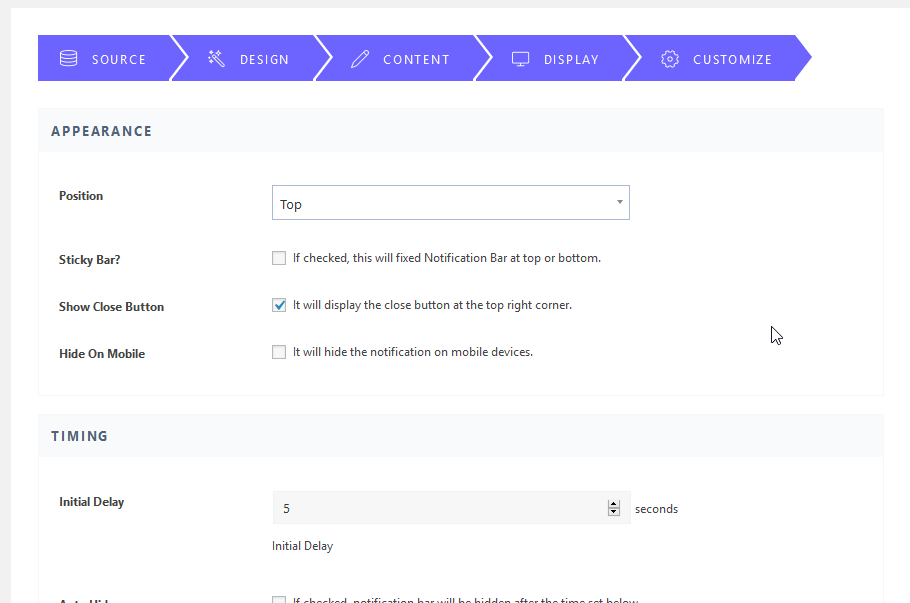Select the DISPLAY step tab
910x603 pixels.
tap(571, 59)
